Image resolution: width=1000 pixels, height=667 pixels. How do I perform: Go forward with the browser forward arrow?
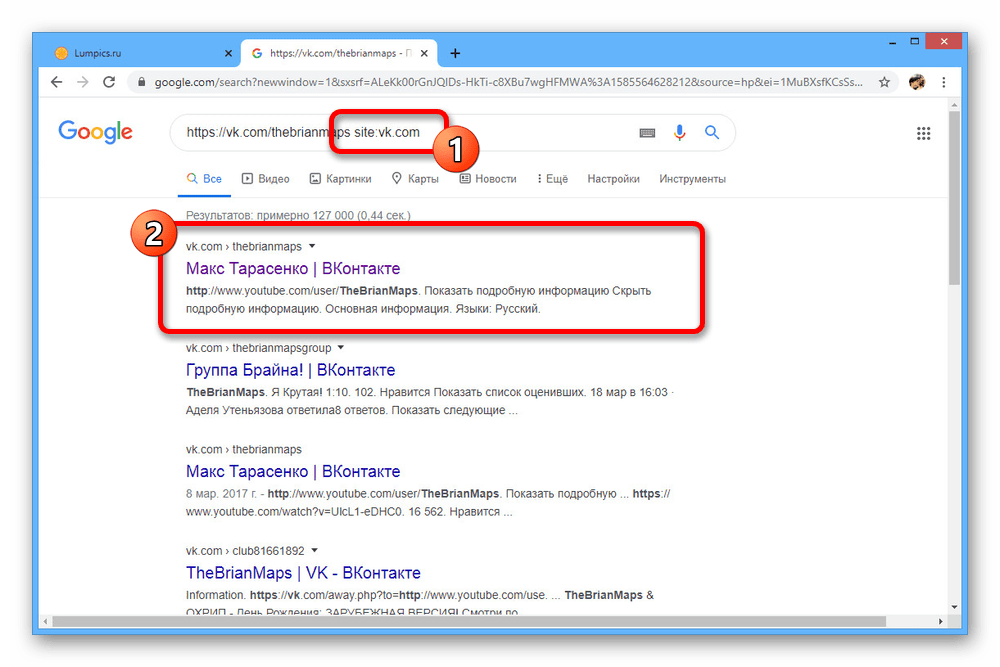point(83,82)
